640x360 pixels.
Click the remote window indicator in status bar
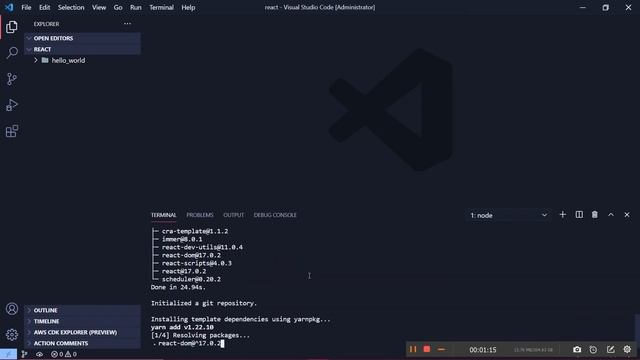click(x=8, y=354)
